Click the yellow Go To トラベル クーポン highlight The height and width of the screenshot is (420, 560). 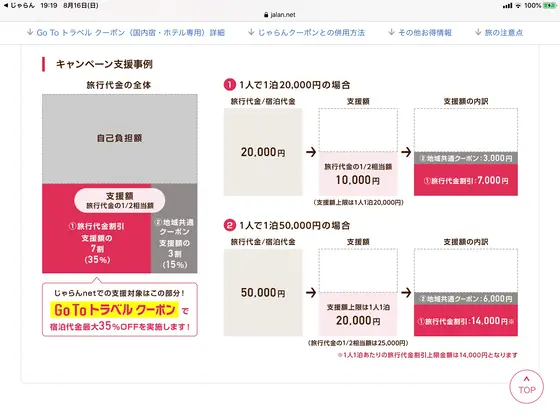tap(114, 310)
